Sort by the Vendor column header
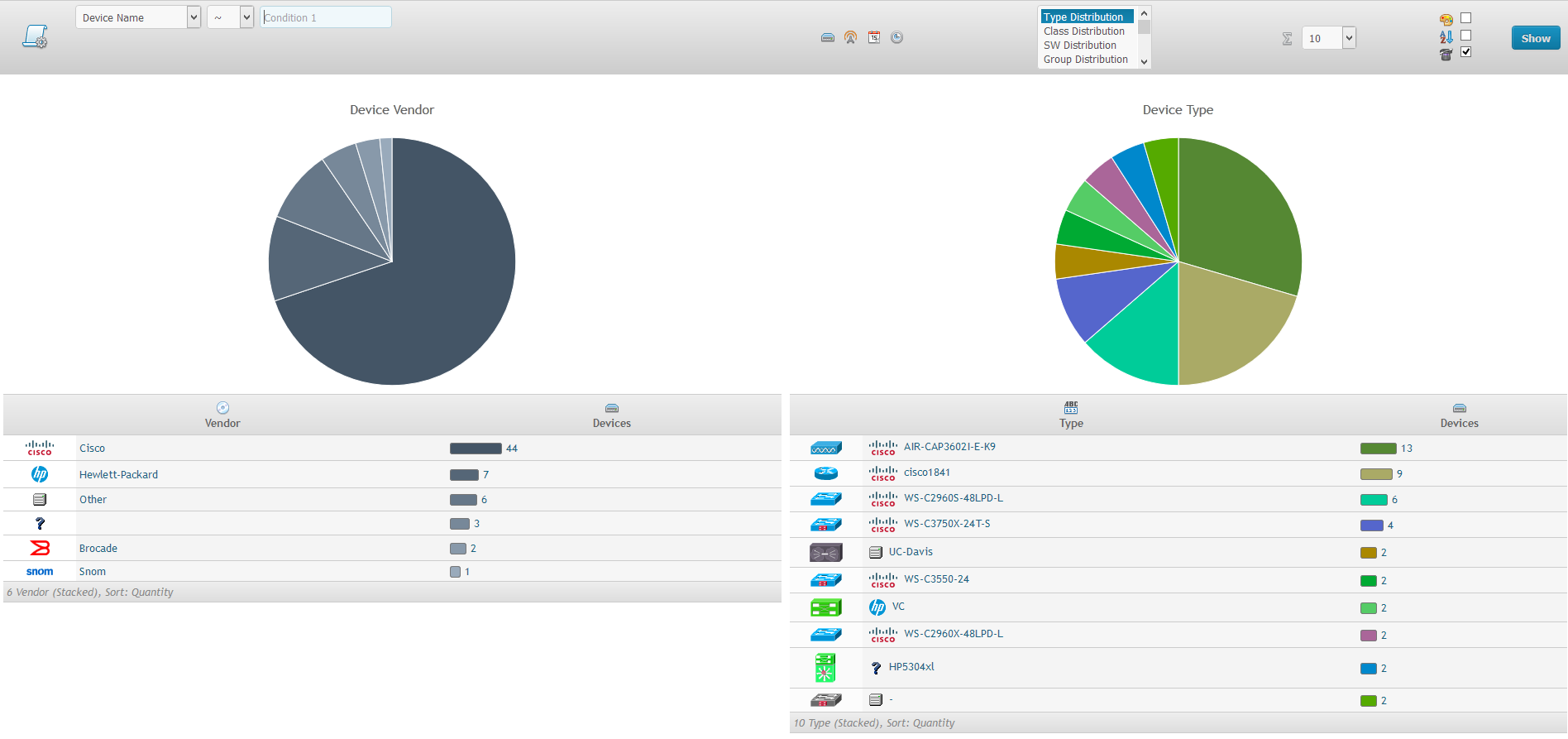1568x739 pixels. [x=222, y=423]
